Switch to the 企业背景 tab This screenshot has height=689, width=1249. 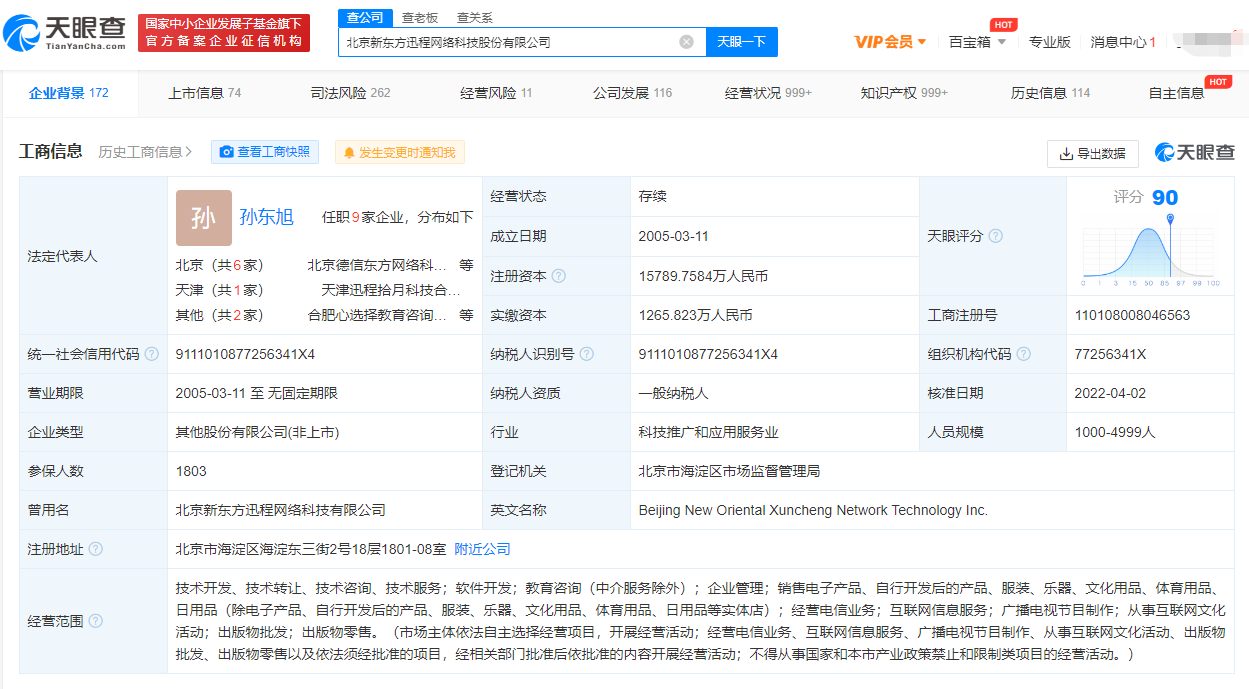tap(68, 93)
